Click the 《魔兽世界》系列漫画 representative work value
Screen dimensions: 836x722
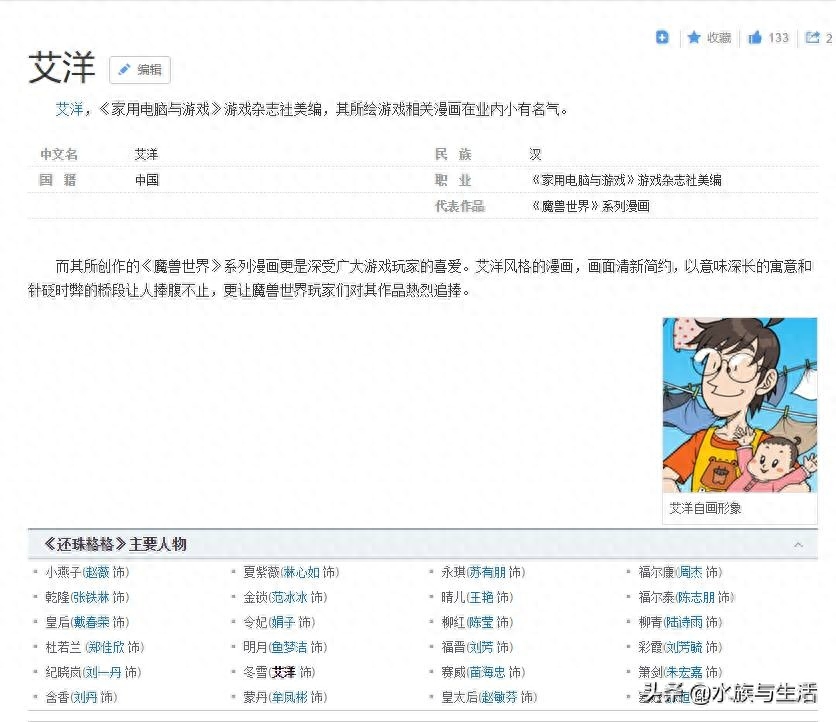[590, 206]
